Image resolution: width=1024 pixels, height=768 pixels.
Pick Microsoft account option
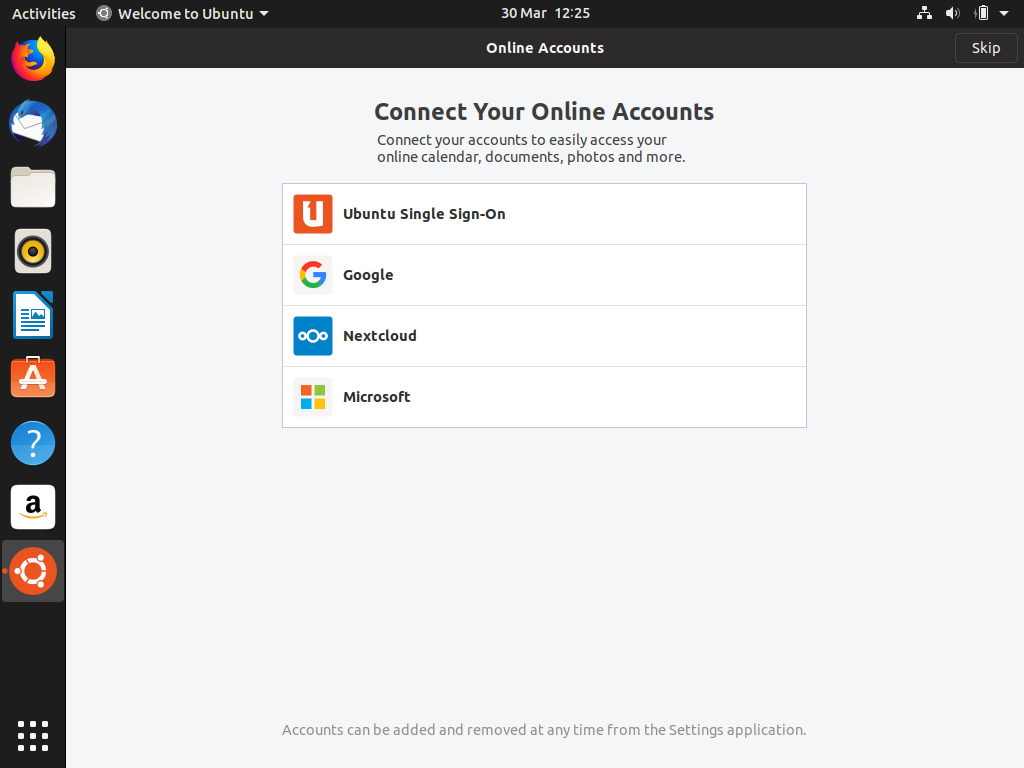(x=544, y=397)
